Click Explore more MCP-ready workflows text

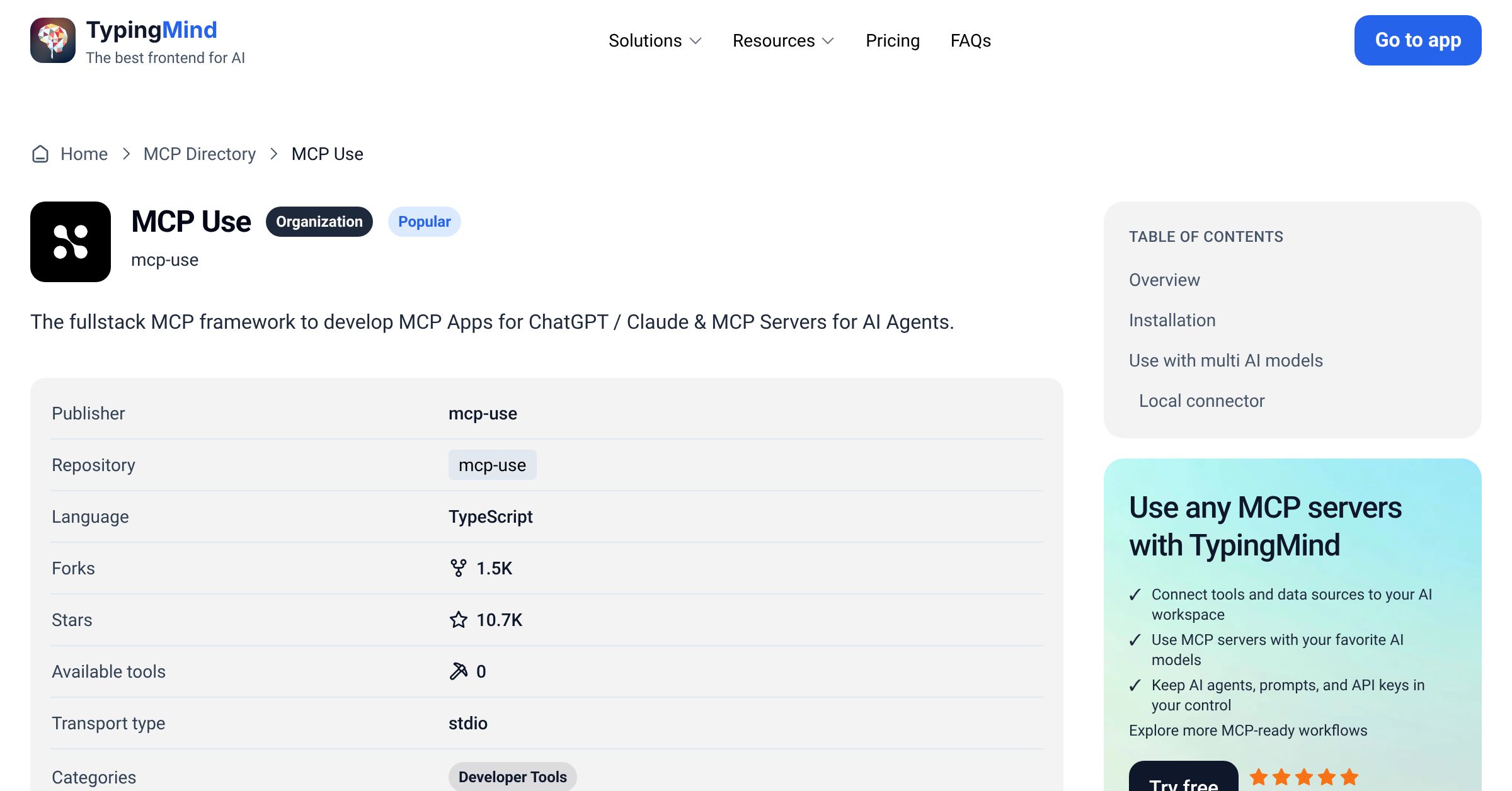(x=1248, y=731)
